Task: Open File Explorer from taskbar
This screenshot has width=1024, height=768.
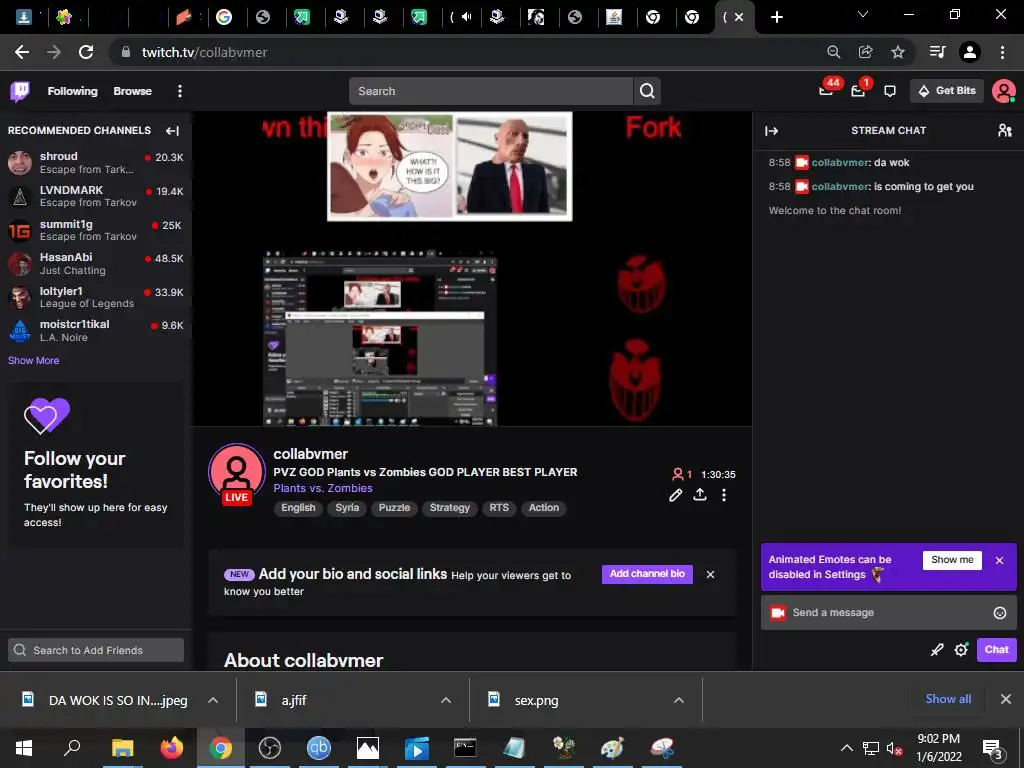Action: [x=122, y=748]
